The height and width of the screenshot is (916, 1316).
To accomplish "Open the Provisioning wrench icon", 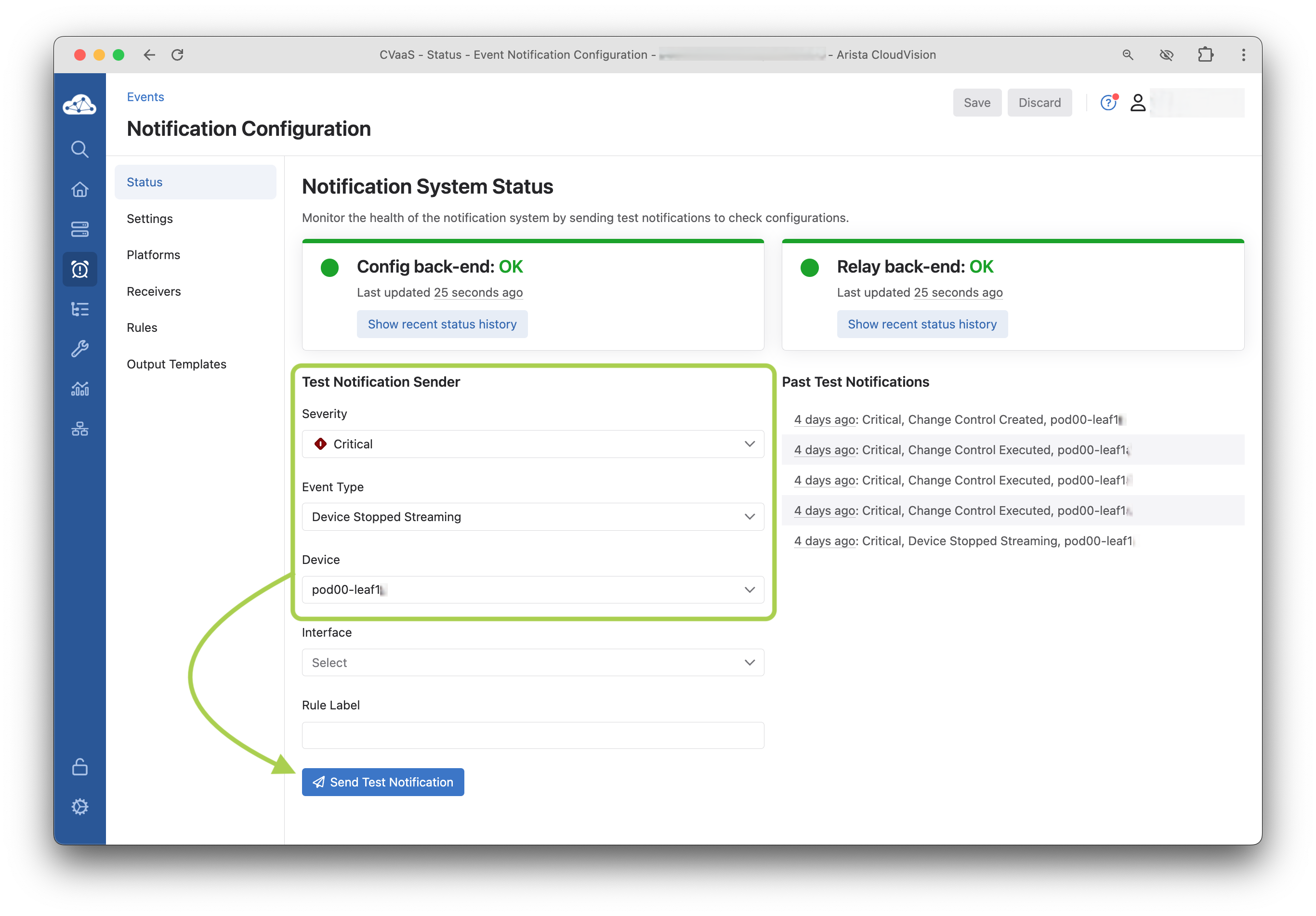I will (x=79, y=349).
